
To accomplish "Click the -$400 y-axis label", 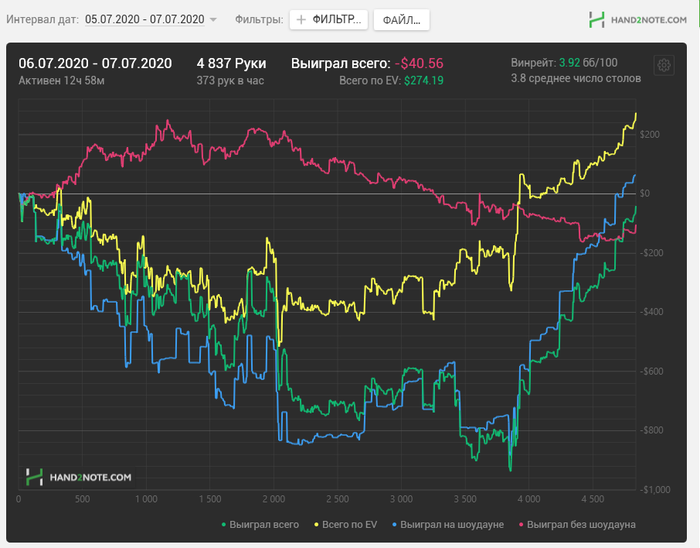I will click(x=650, y=312).
